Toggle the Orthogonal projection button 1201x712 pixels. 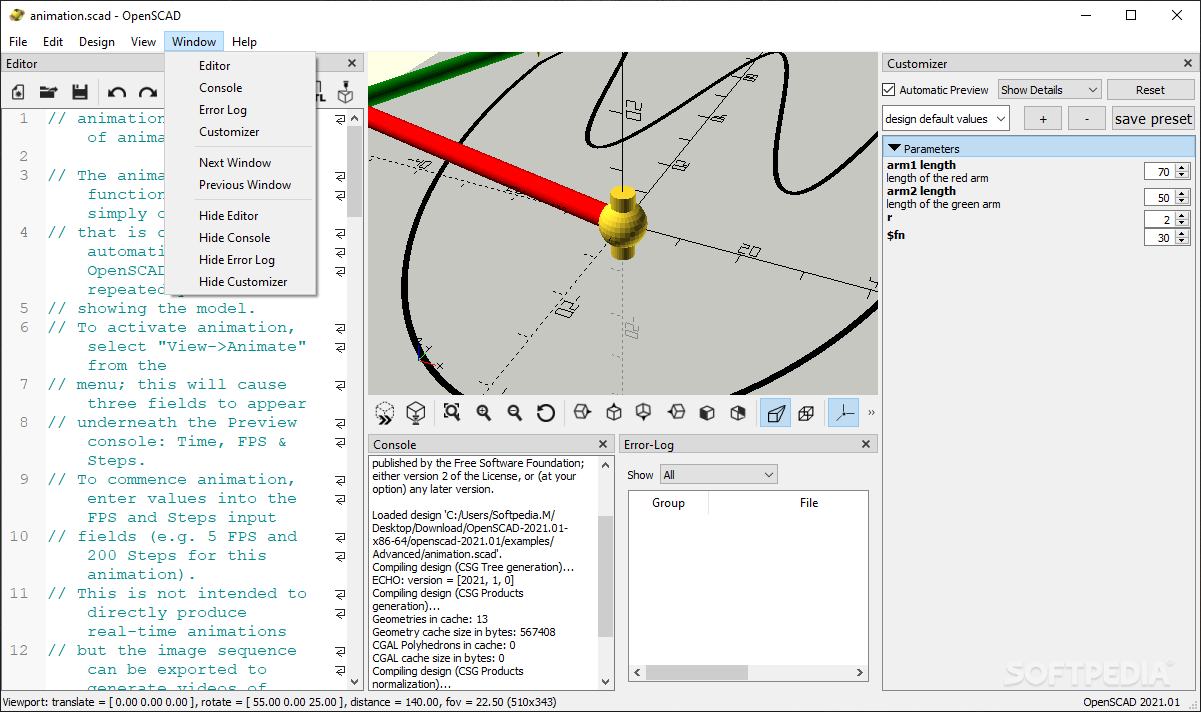coord(806,412)
